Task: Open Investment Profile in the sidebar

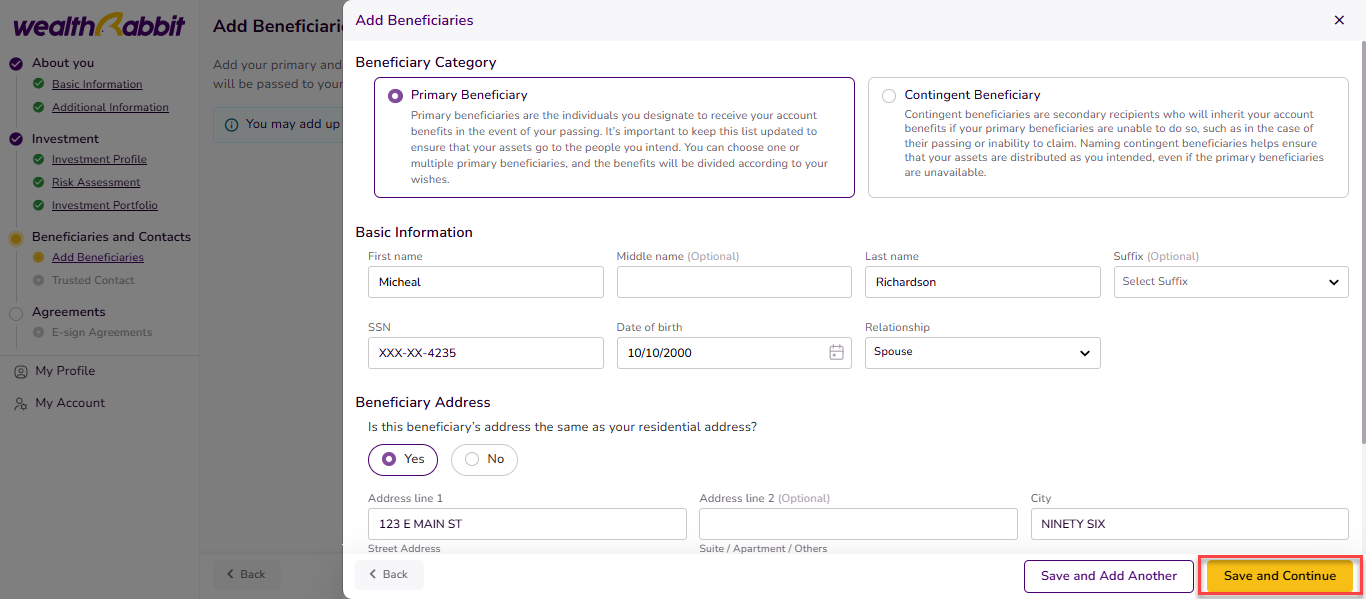Action: pos(99,159)
